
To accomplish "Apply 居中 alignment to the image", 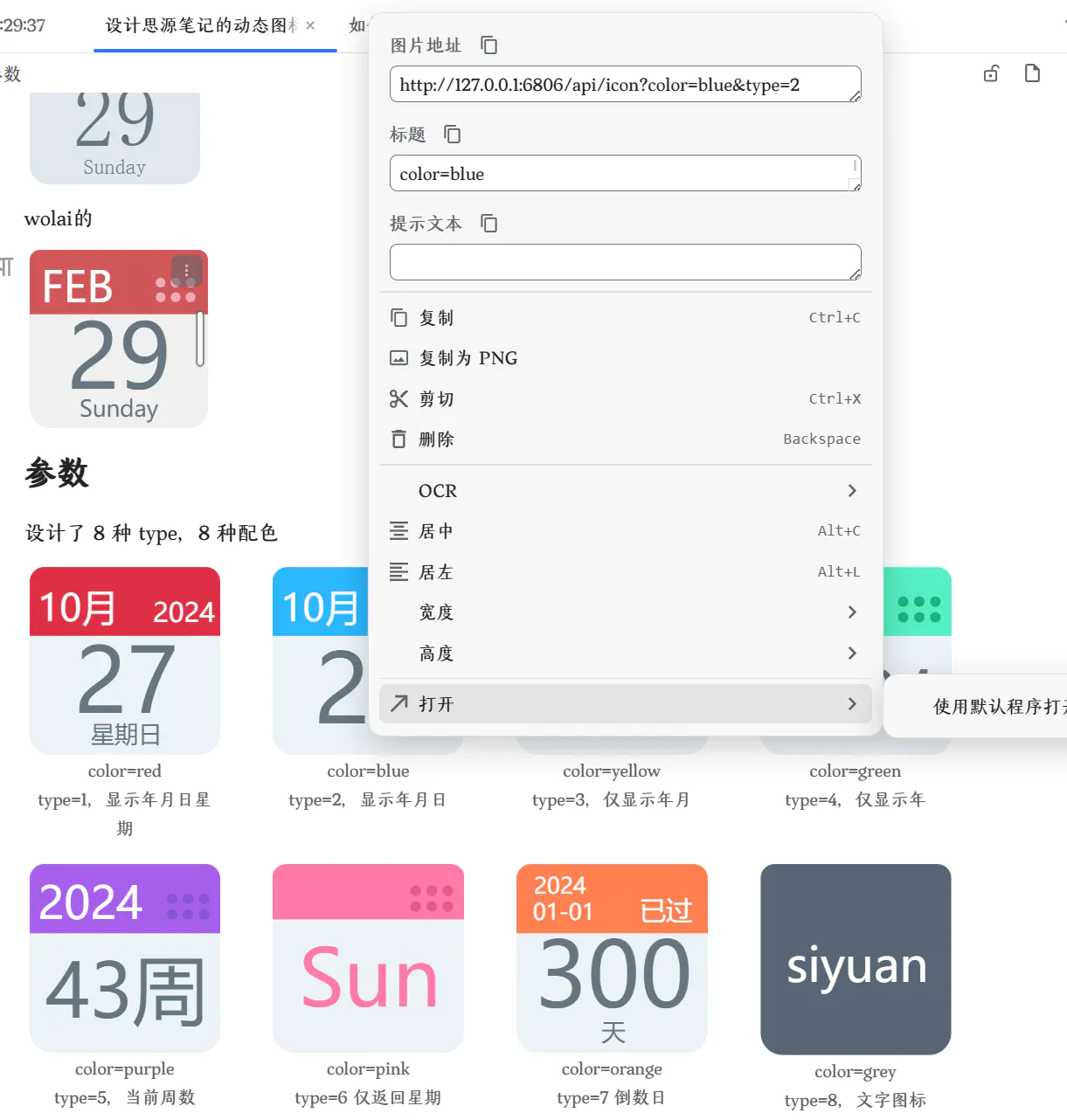I will [437, 530].
